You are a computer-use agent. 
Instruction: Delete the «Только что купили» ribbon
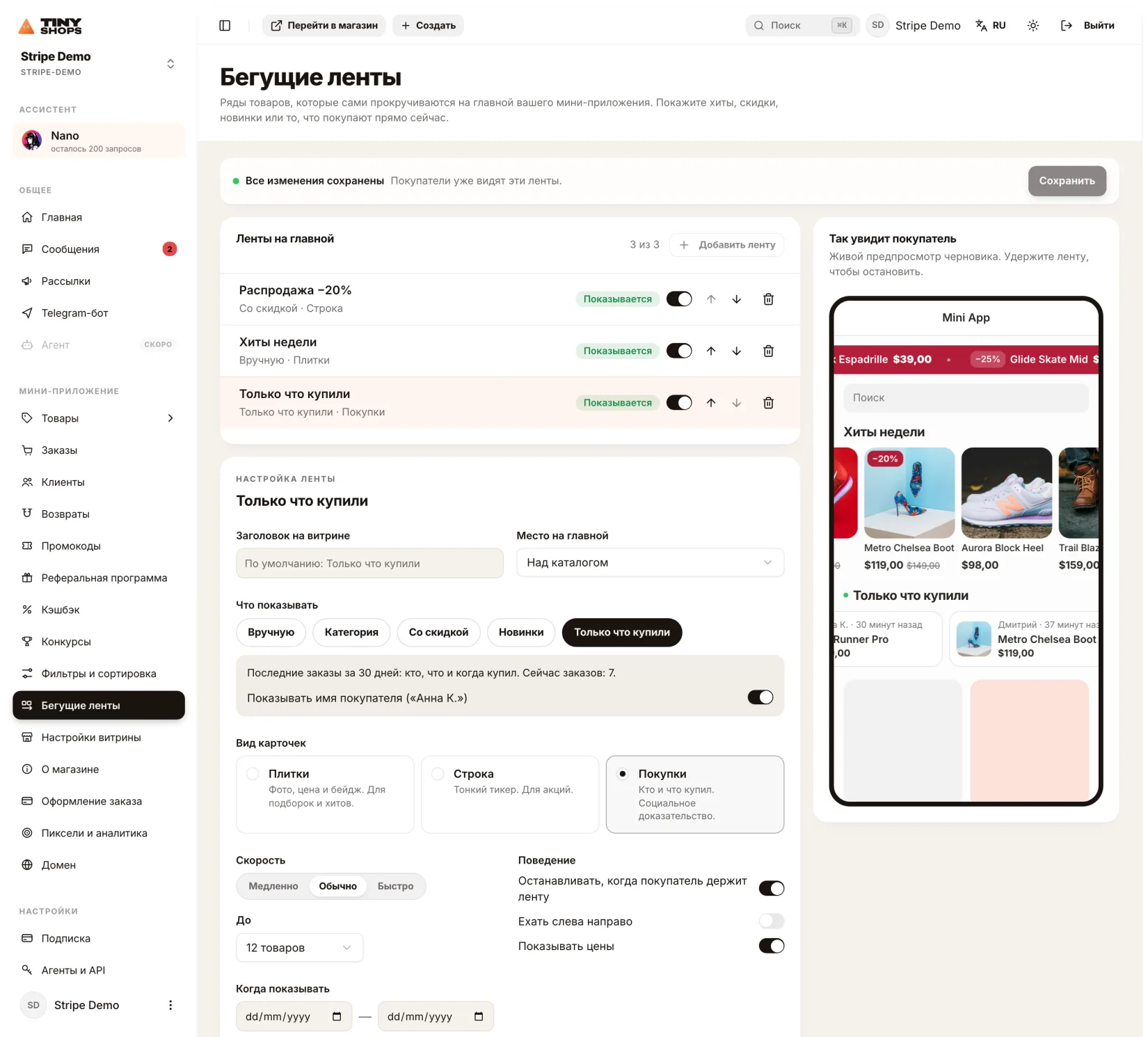[x=768, y=403]
